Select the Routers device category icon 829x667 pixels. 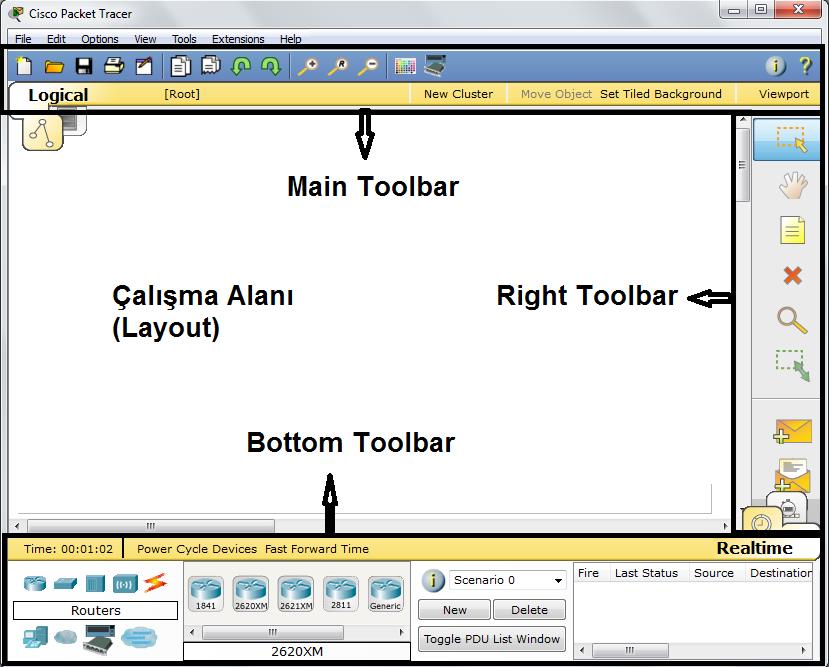point(35,583)
